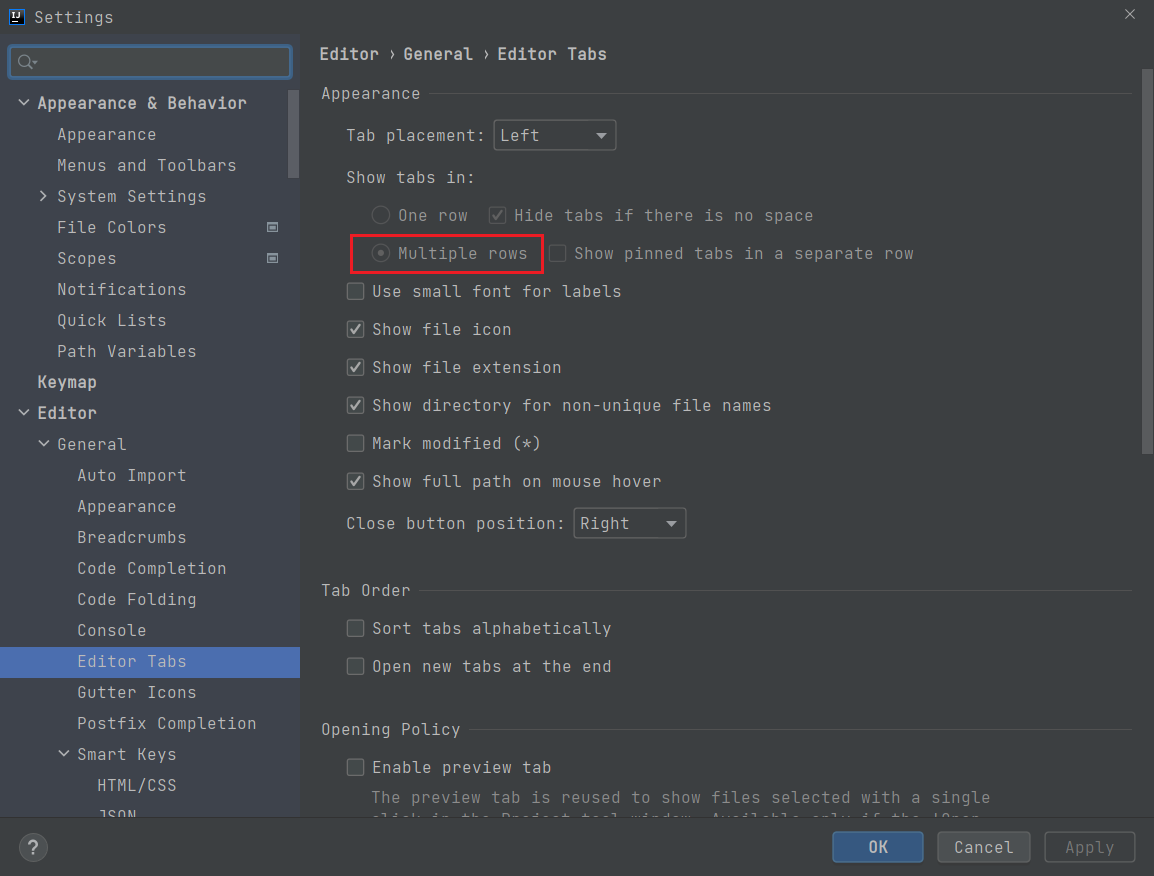Viewport: 1154px width, 876px height.
Task: Click the project-level icon beside Scopes
Action: click(272, 258)
